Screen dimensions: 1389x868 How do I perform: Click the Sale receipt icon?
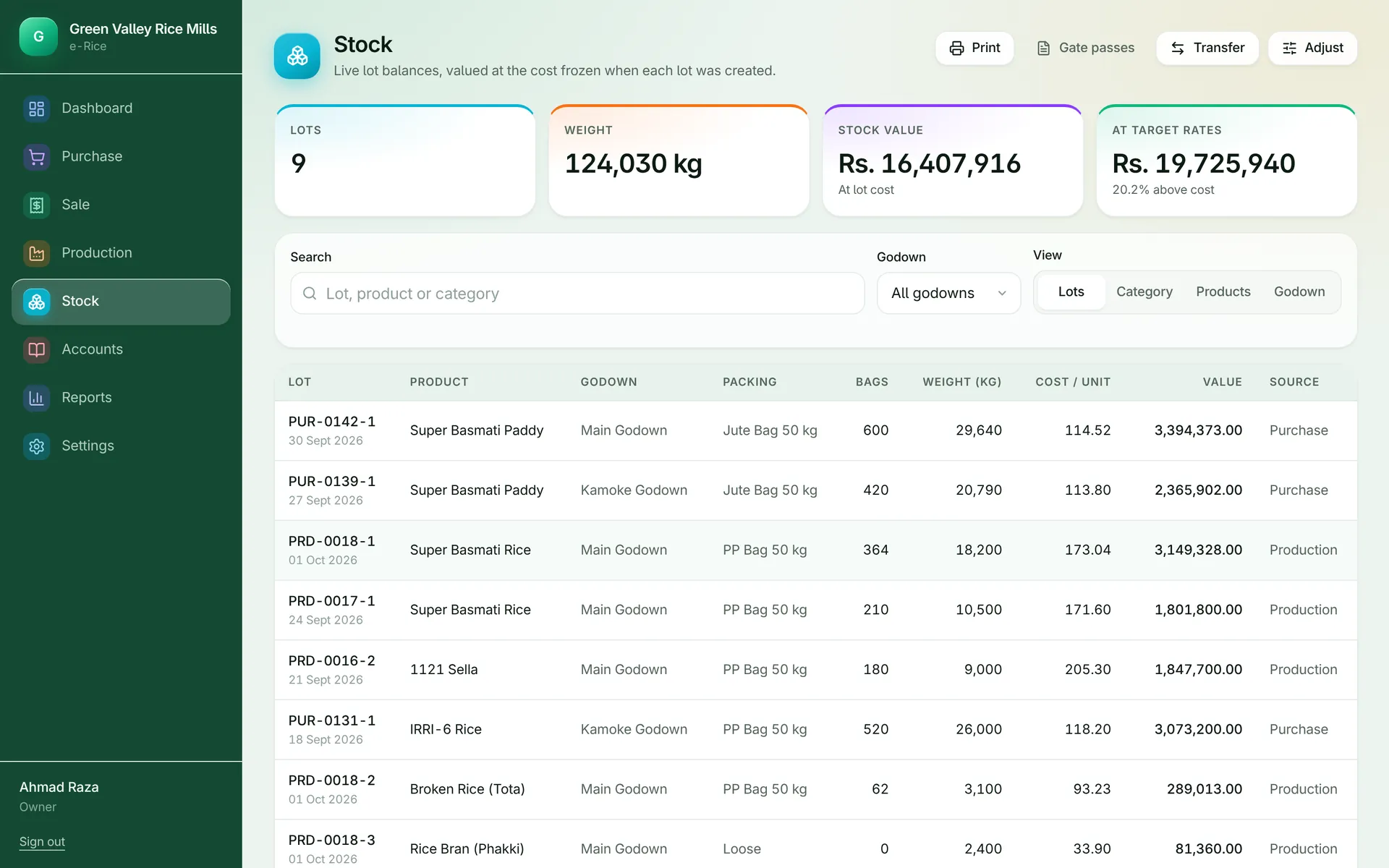pos(37,205)
